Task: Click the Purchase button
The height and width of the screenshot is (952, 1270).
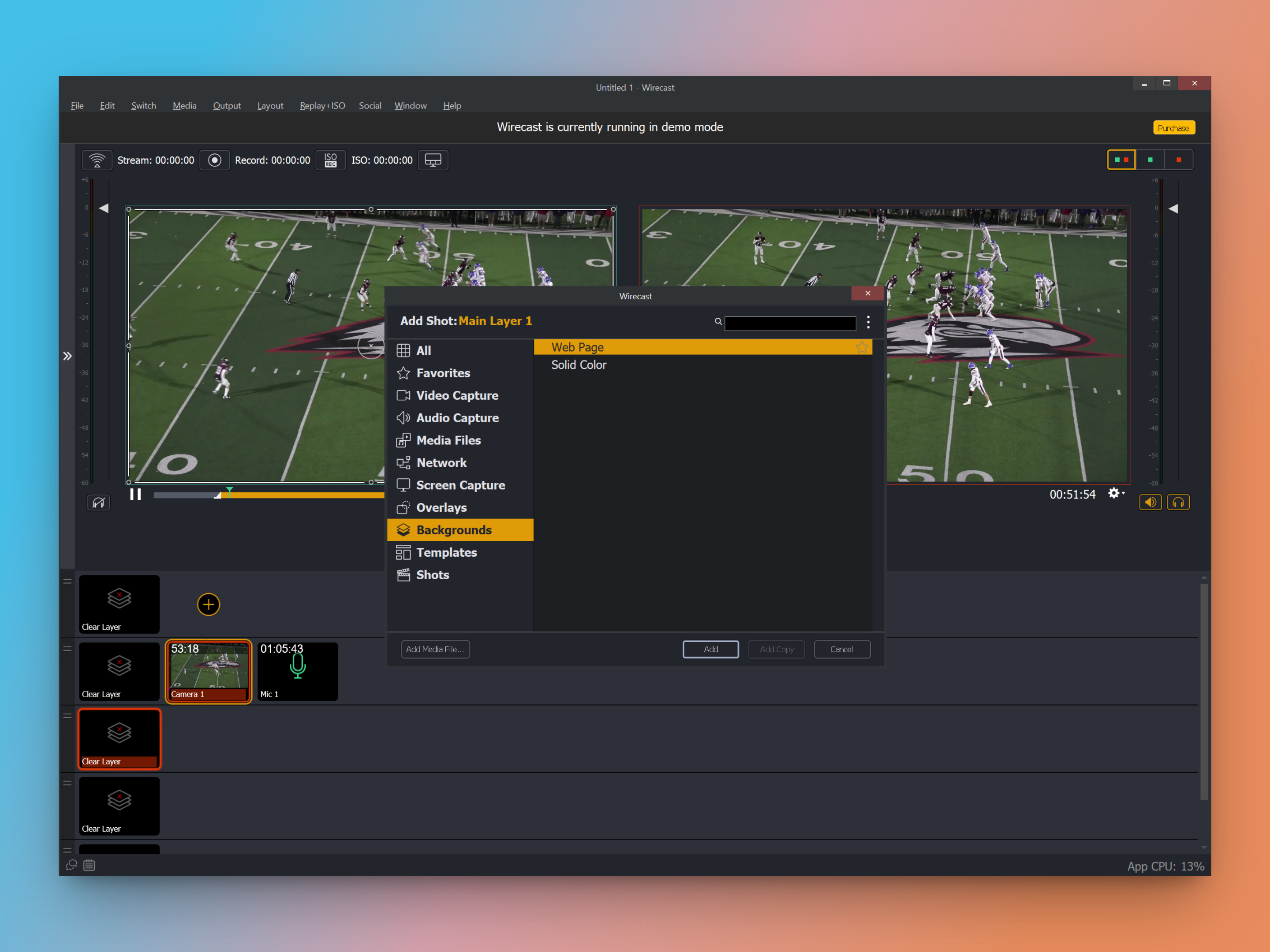Action: (x=1173, y=128)
